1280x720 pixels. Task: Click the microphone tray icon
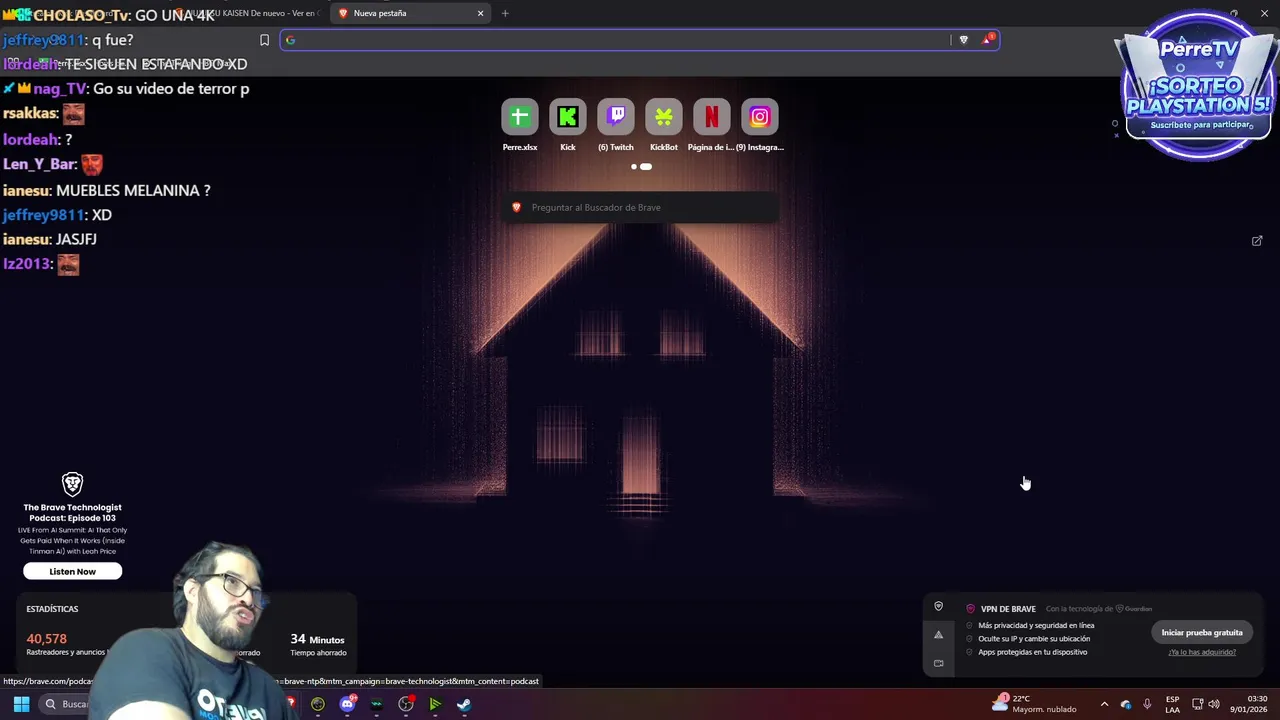(x=1147, y=704)
